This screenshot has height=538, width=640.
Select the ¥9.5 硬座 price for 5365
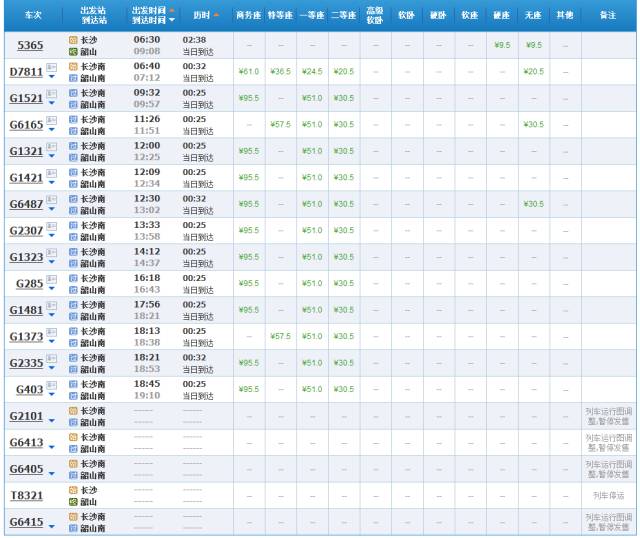coord(502,45)
